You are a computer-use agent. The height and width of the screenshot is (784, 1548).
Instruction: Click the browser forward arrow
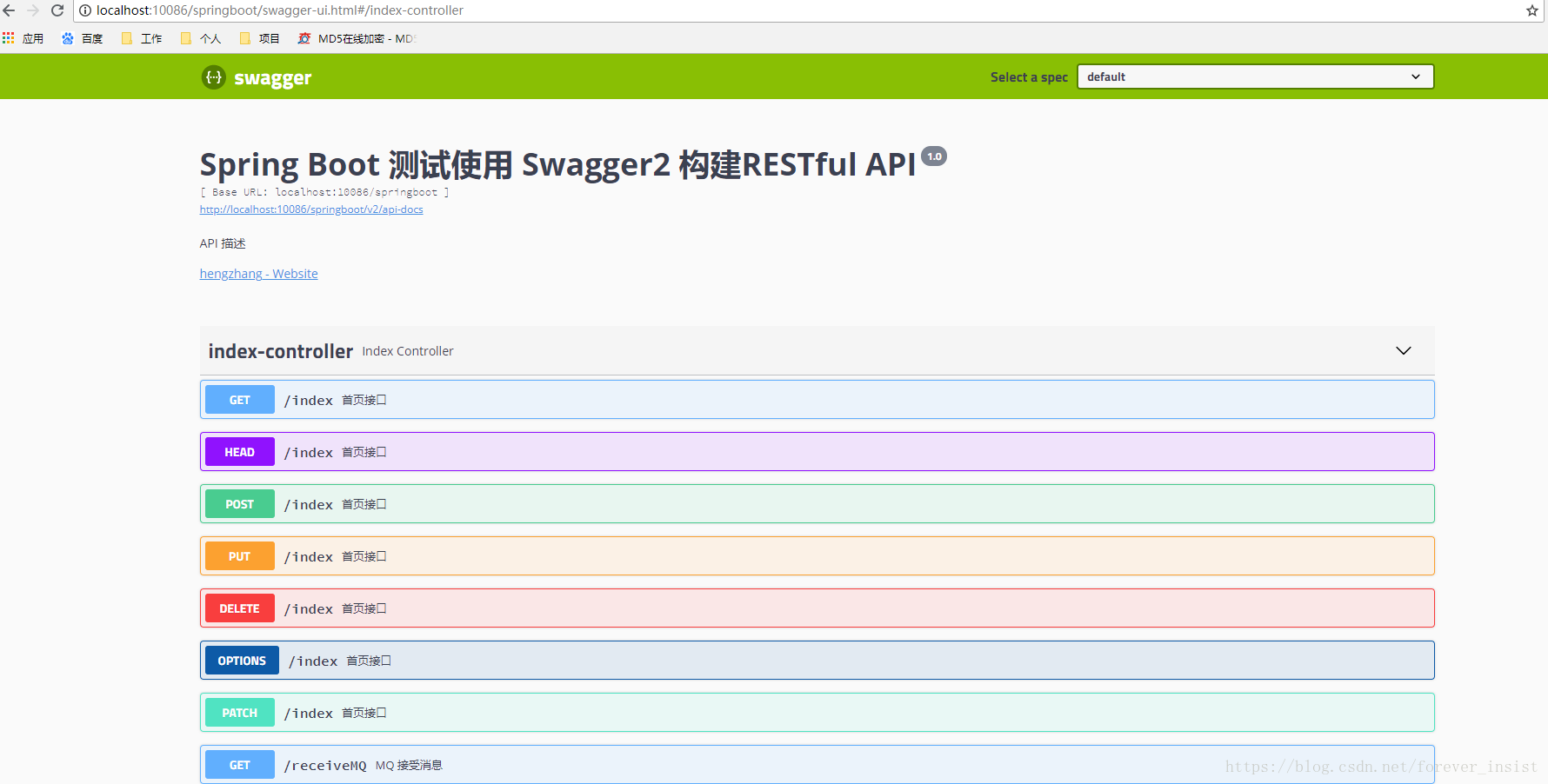(33, 10)
